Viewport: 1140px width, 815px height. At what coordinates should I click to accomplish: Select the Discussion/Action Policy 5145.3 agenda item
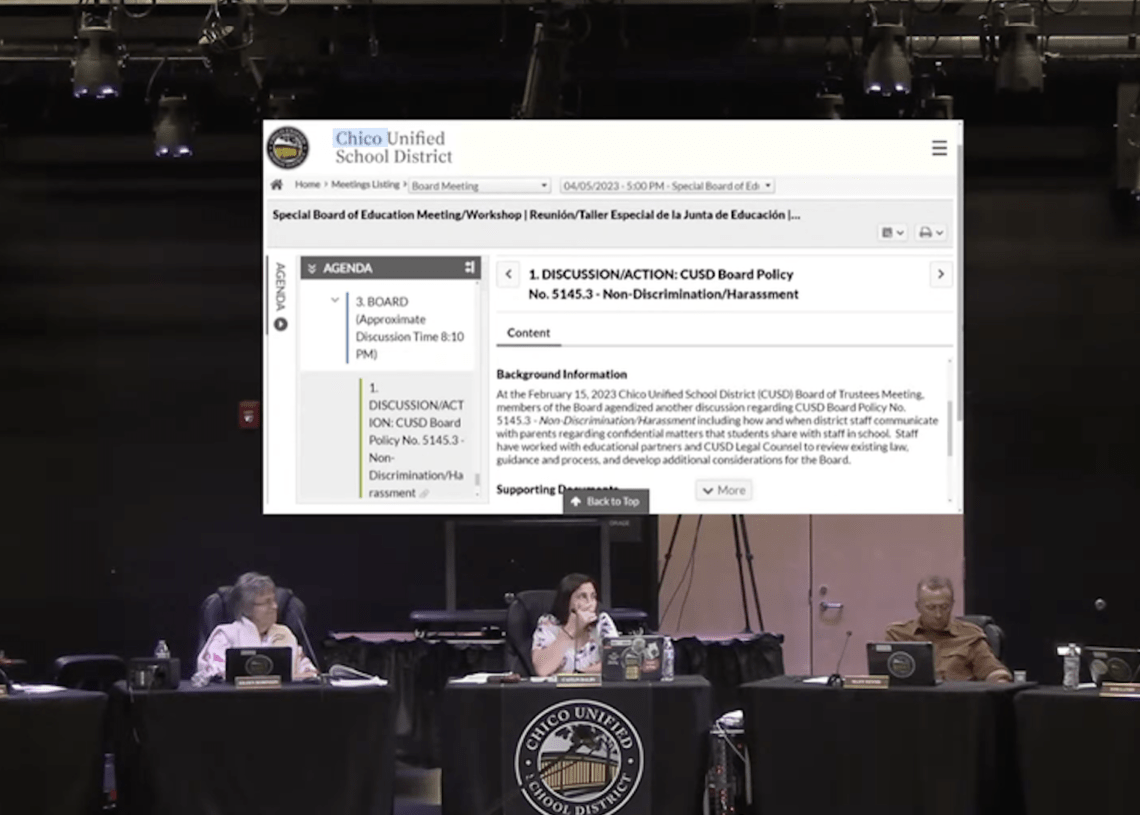(417, 440)
